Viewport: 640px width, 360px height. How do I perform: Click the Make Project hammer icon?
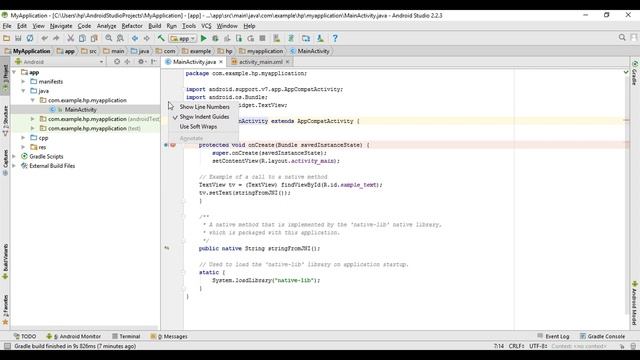click(x=161, y=38)
